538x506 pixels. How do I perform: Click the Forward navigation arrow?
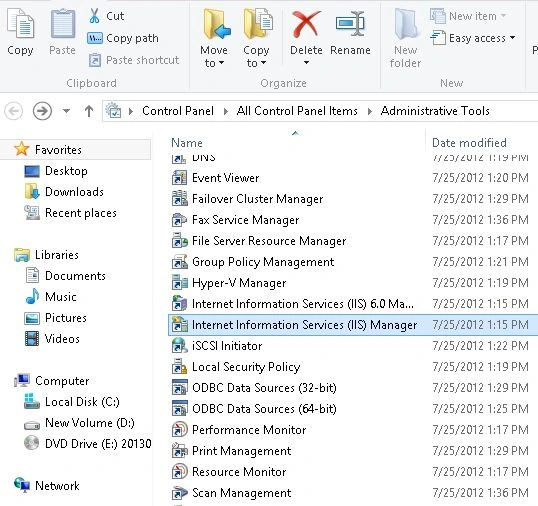pos(42,111)
